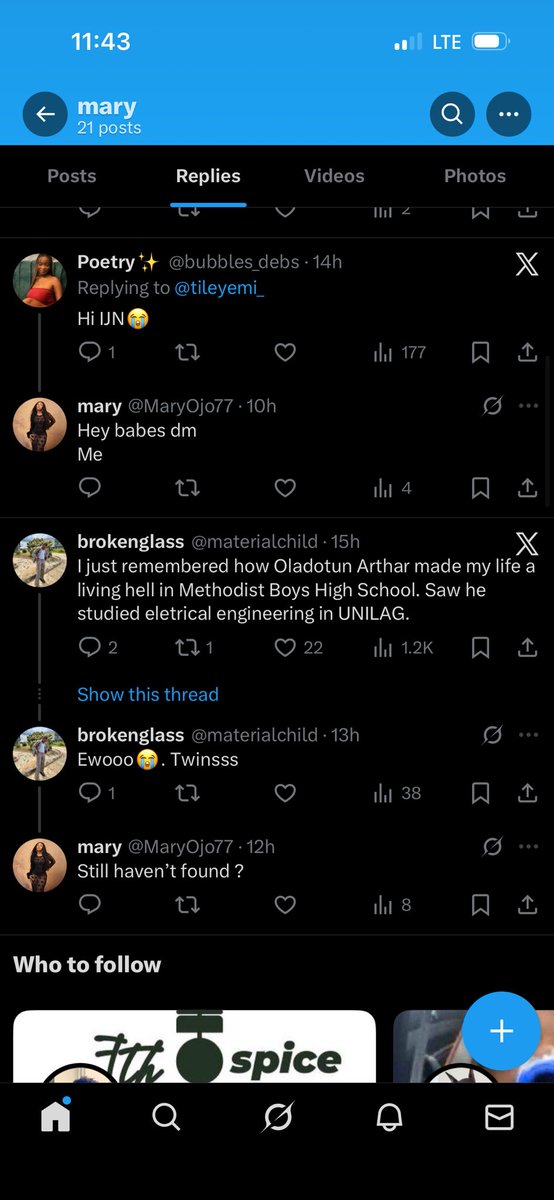
Task: Open Notifications bell in bottom bar
Action: (x=389, y=1117)
